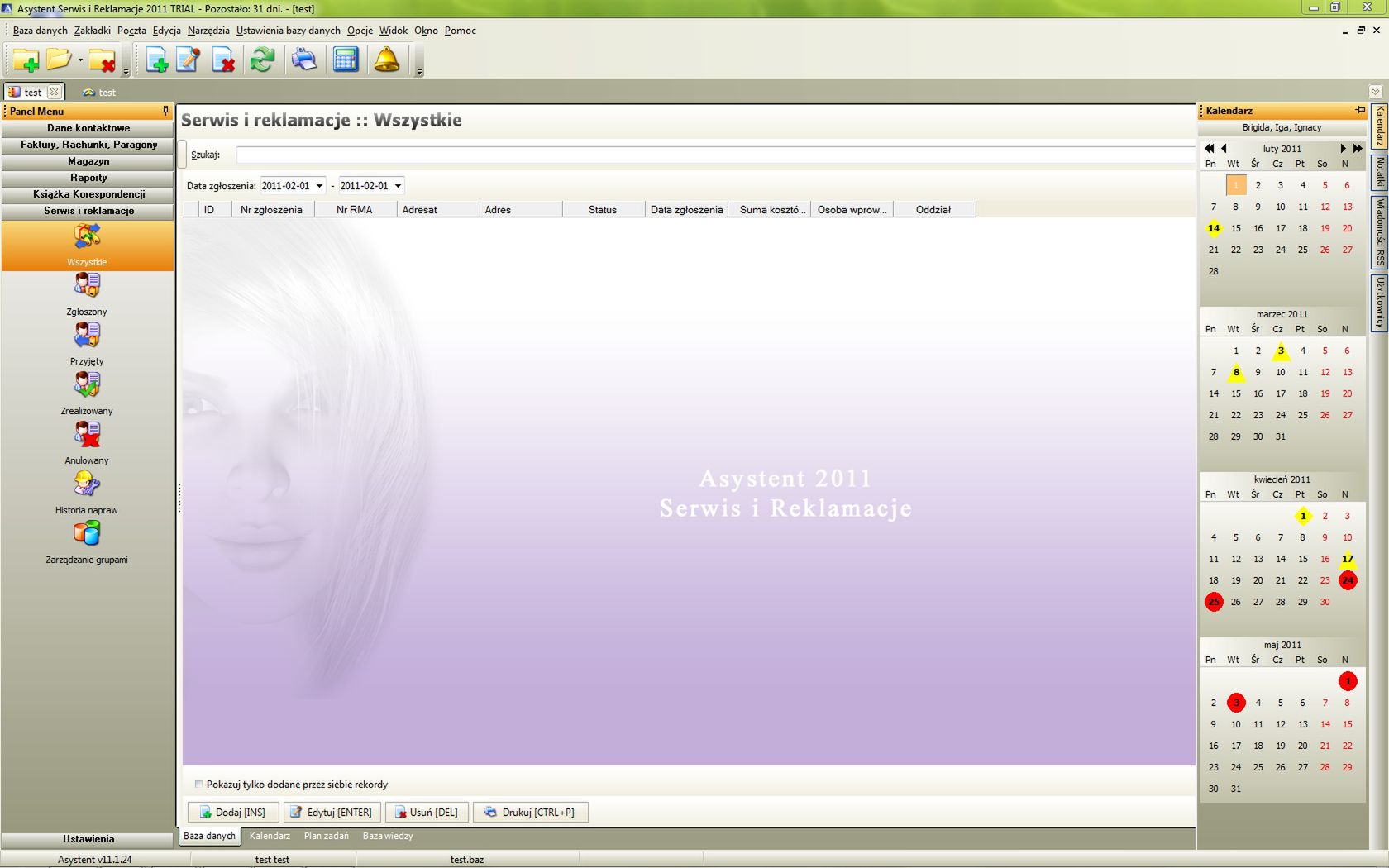Open the Historia napraw icon
The height and width of the screenshot is (868, 1389).
[x=87, y=484]
